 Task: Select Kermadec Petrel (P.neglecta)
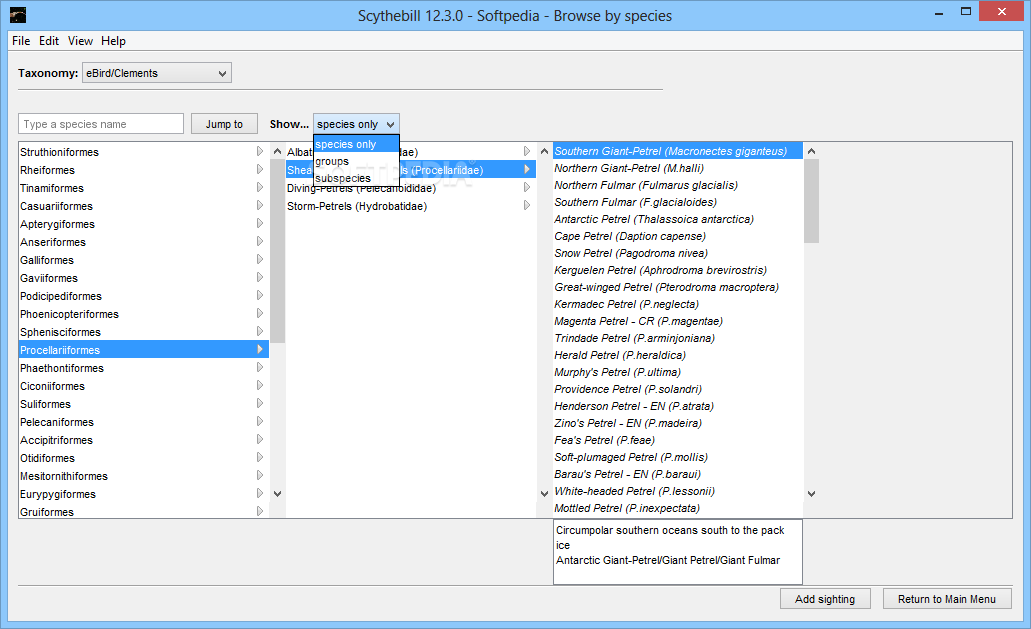click(x=677, y=304)
